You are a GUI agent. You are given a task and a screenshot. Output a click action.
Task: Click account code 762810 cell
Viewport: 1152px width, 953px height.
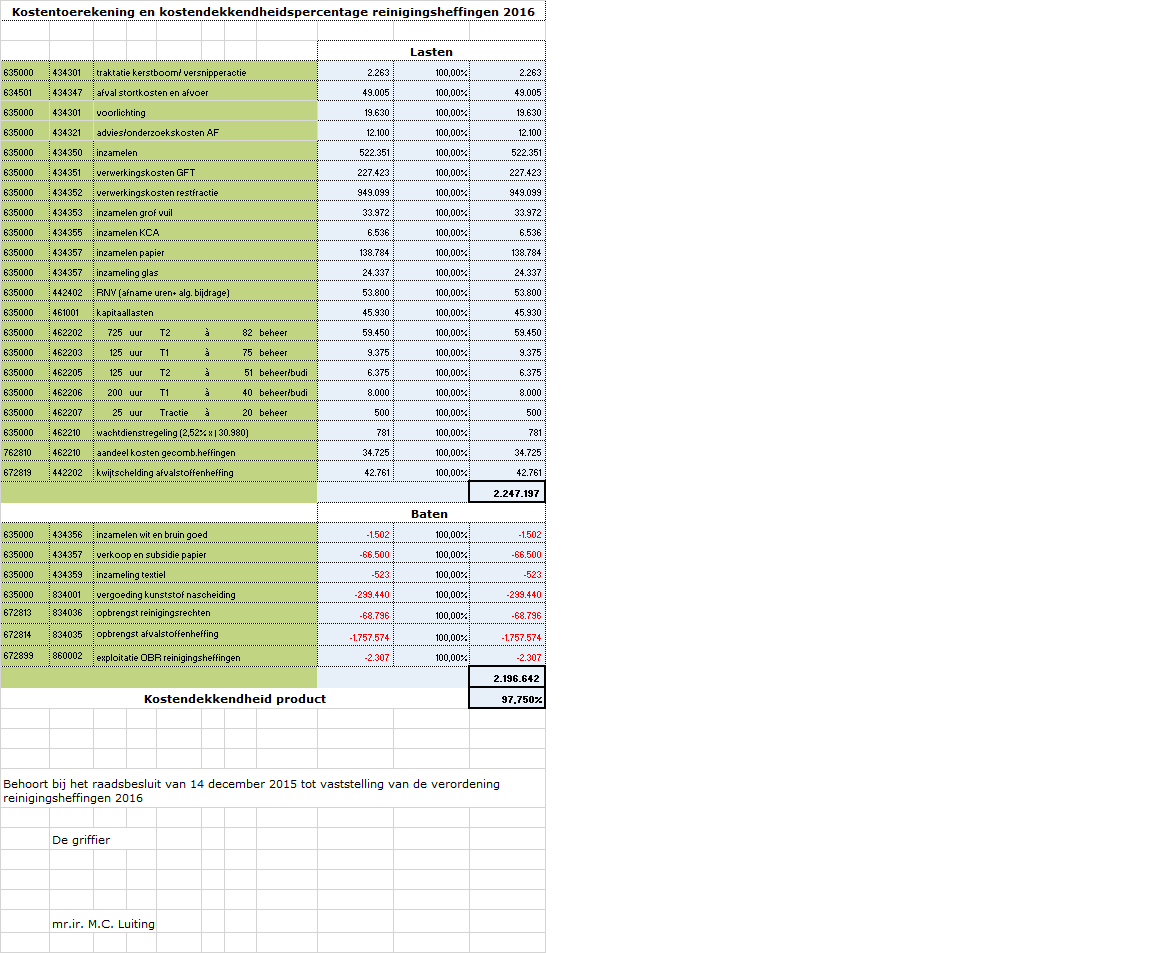24,452
